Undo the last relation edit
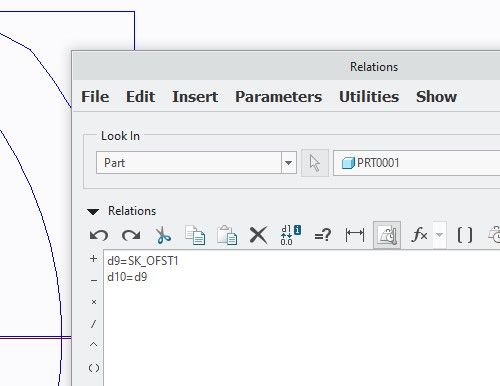The width and height of the screenshot is (500, 386). click(x=99, y=235)
